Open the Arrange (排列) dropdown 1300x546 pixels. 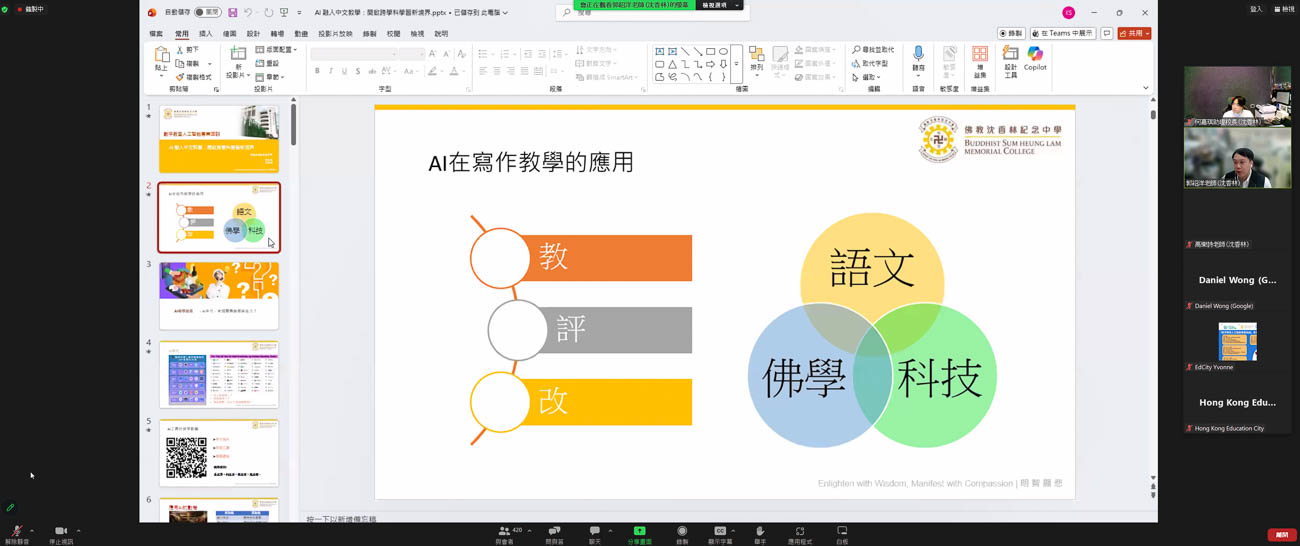[756, 60]
